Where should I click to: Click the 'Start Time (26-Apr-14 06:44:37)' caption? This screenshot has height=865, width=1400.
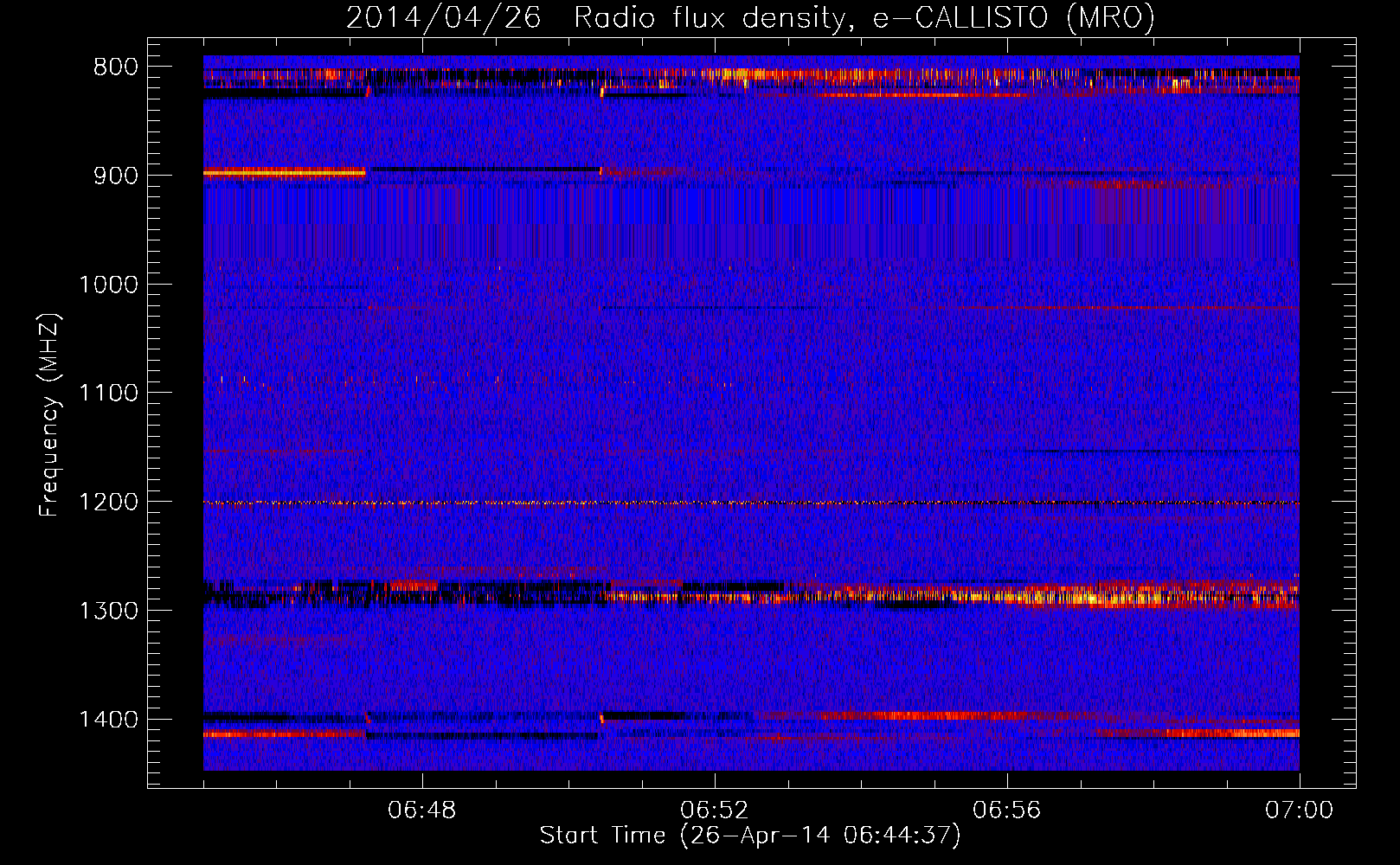click(x=750, y=836)
